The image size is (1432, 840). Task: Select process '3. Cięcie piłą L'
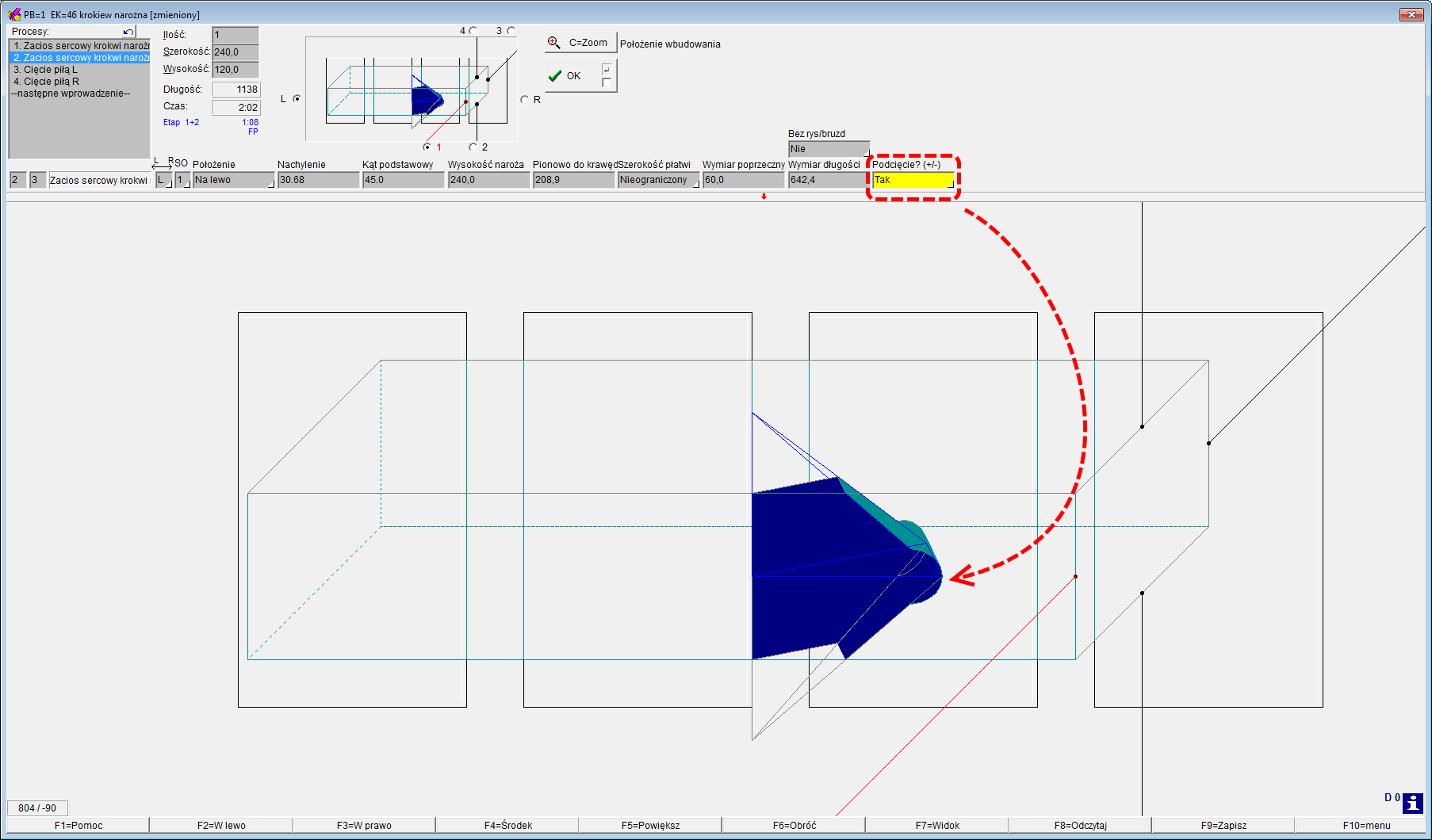46,70
